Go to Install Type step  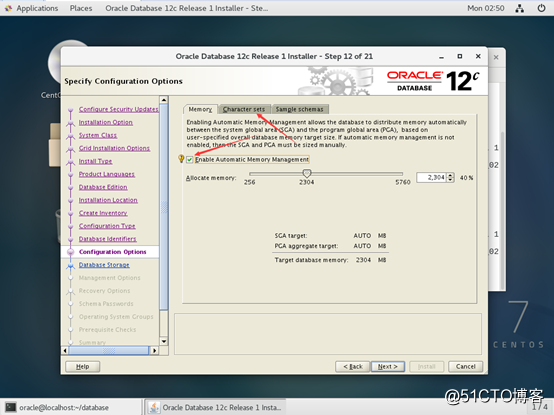click(x=95, y=161)
